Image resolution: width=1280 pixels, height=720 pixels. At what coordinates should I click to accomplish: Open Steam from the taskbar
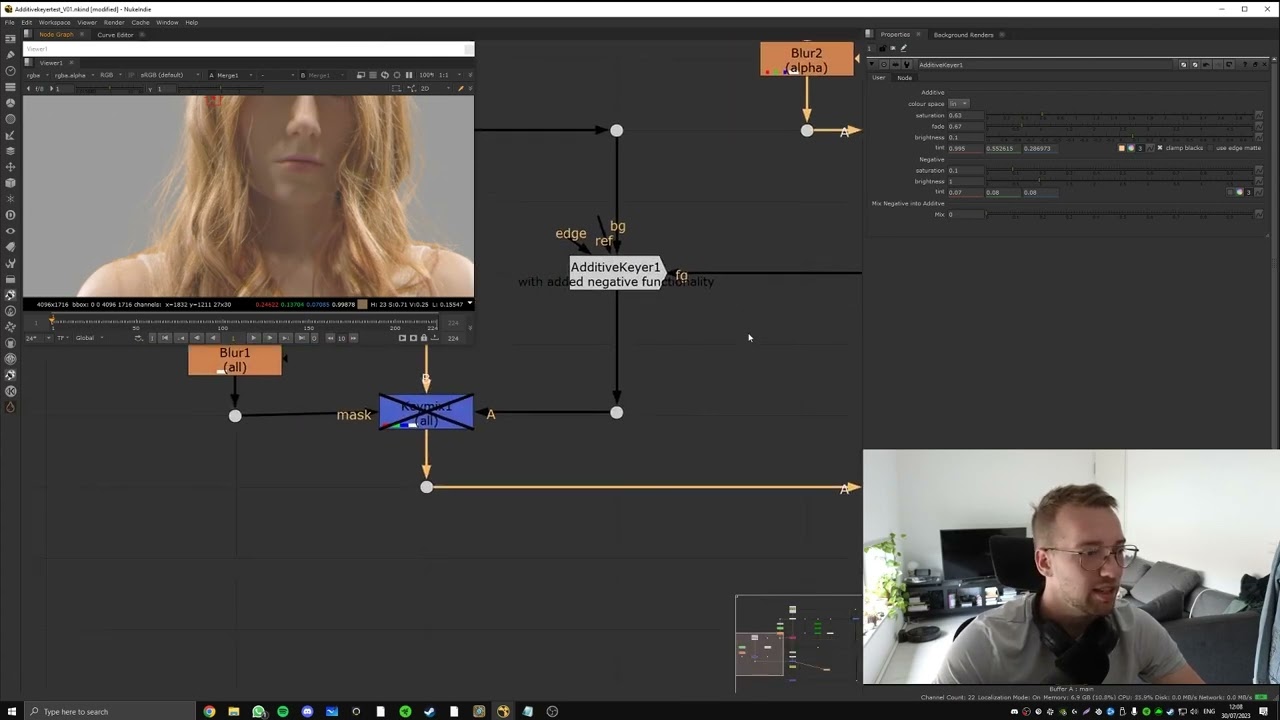pos(429,711)
